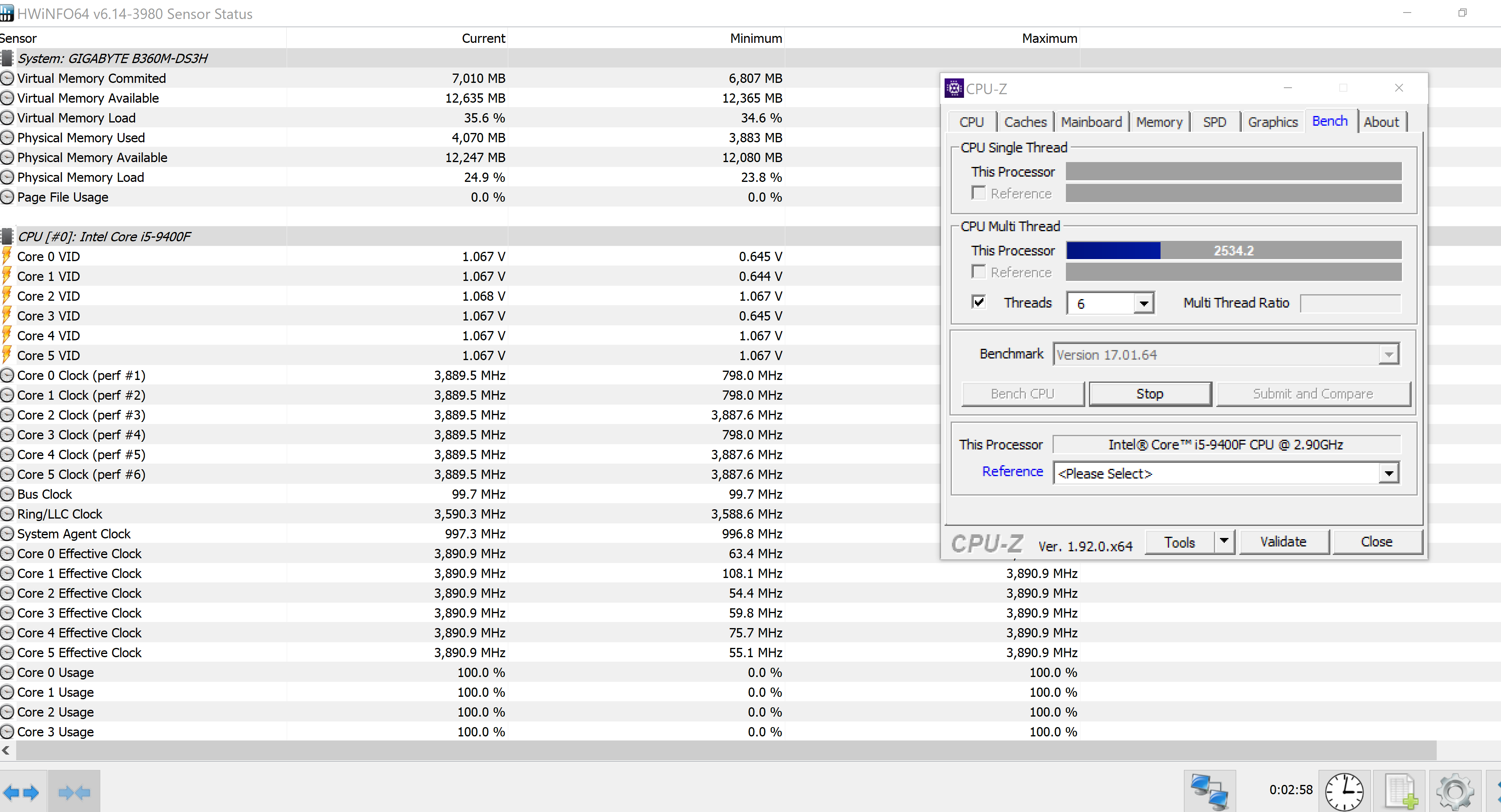Click the blue Reference link label
The height and width of the screenshot is (812, 1501).
(x=1012, y=471)
